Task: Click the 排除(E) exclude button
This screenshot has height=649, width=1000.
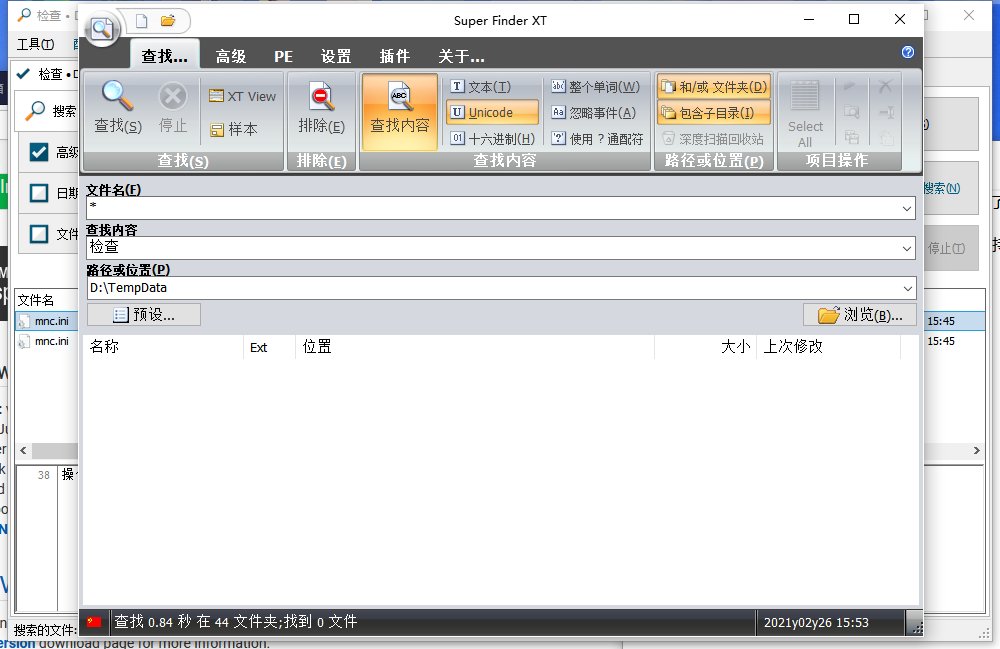Action: [x=321, y=107]
